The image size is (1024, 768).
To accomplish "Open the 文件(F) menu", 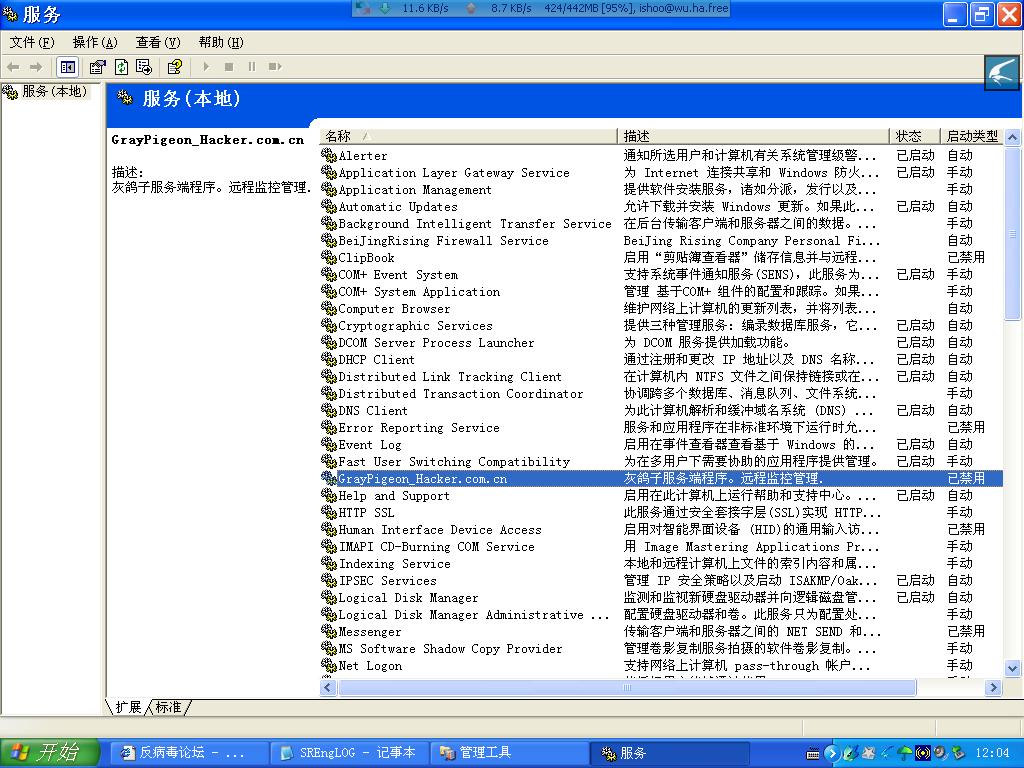I will click(31, 42).
